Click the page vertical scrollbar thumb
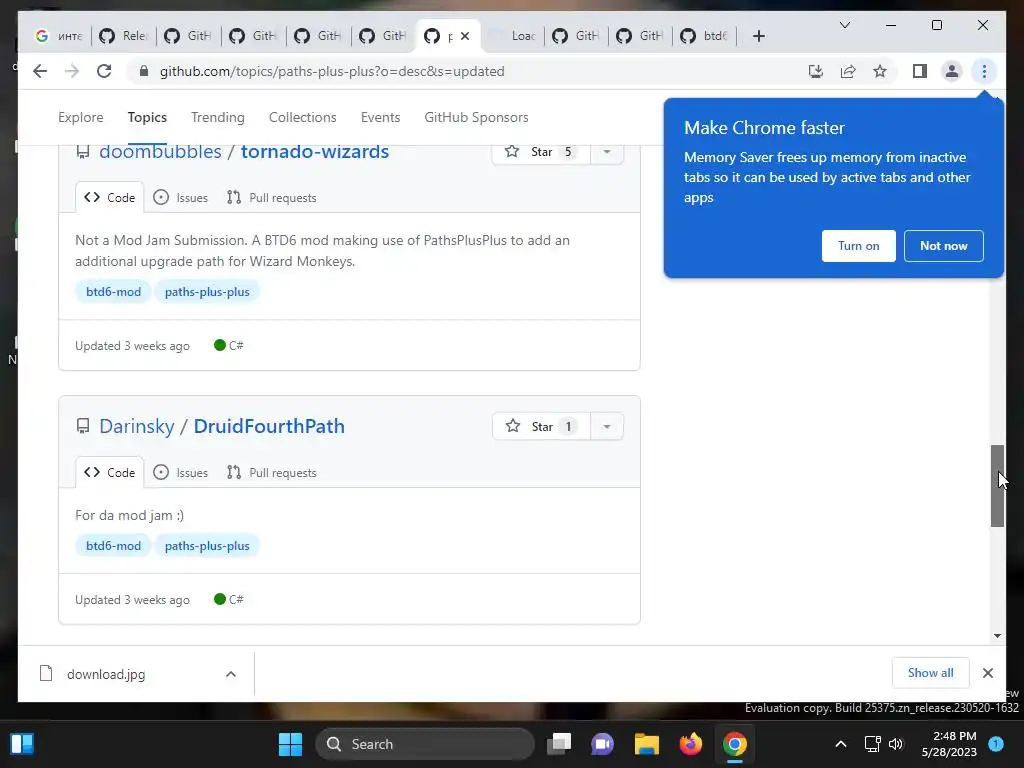Image resolution: width=1024 pixels, height=768 pixels. click(997, 486)
